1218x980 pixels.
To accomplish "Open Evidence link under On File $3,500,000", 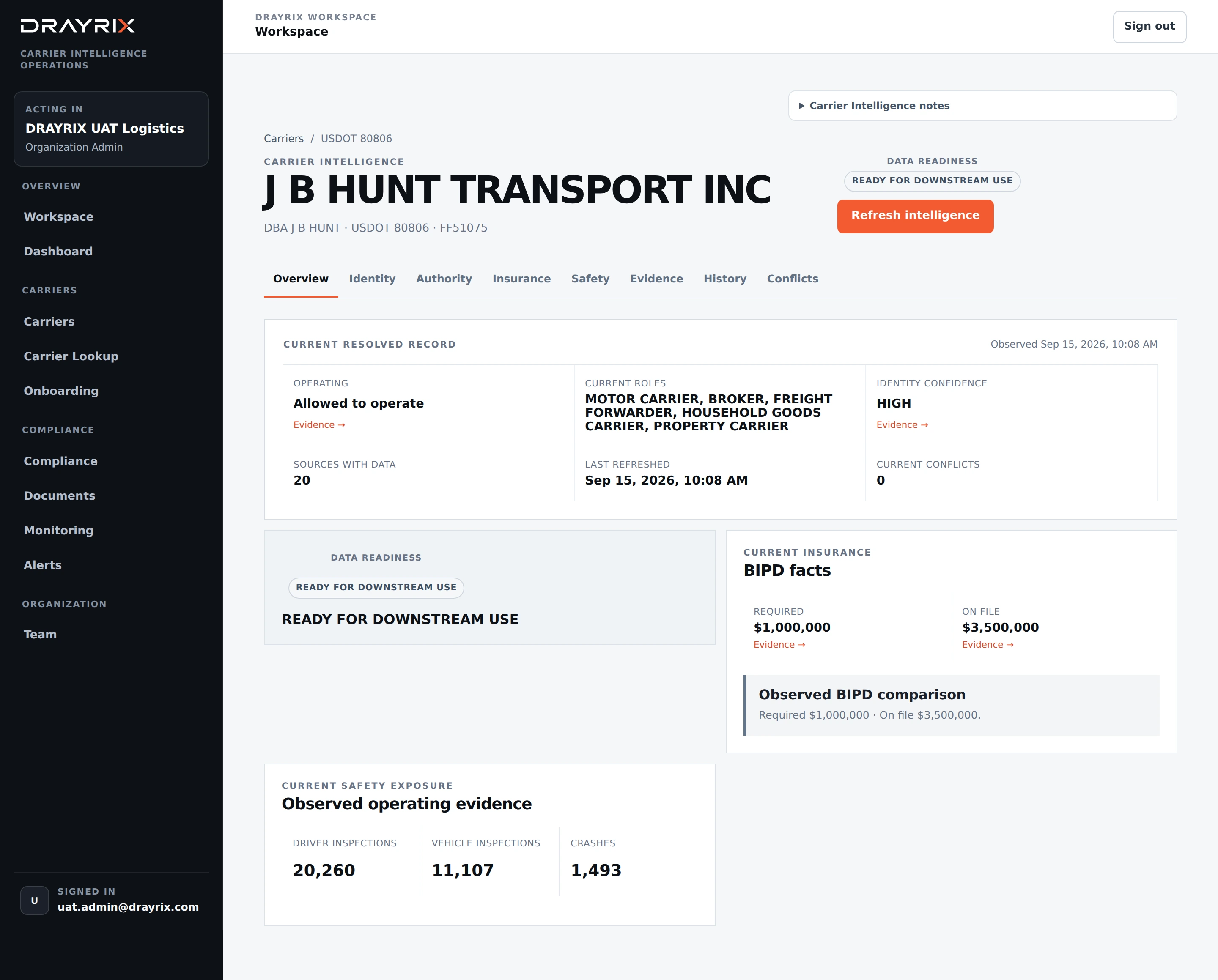I will 988,644.
